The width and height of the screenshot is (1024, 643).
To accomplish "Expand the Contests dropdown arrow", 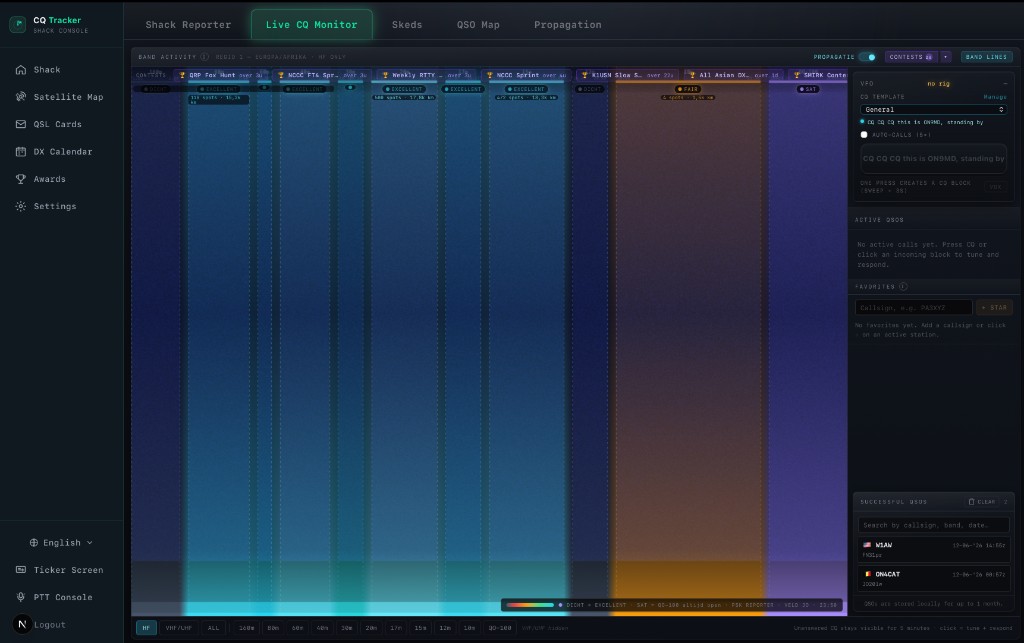I will point(946,57).
